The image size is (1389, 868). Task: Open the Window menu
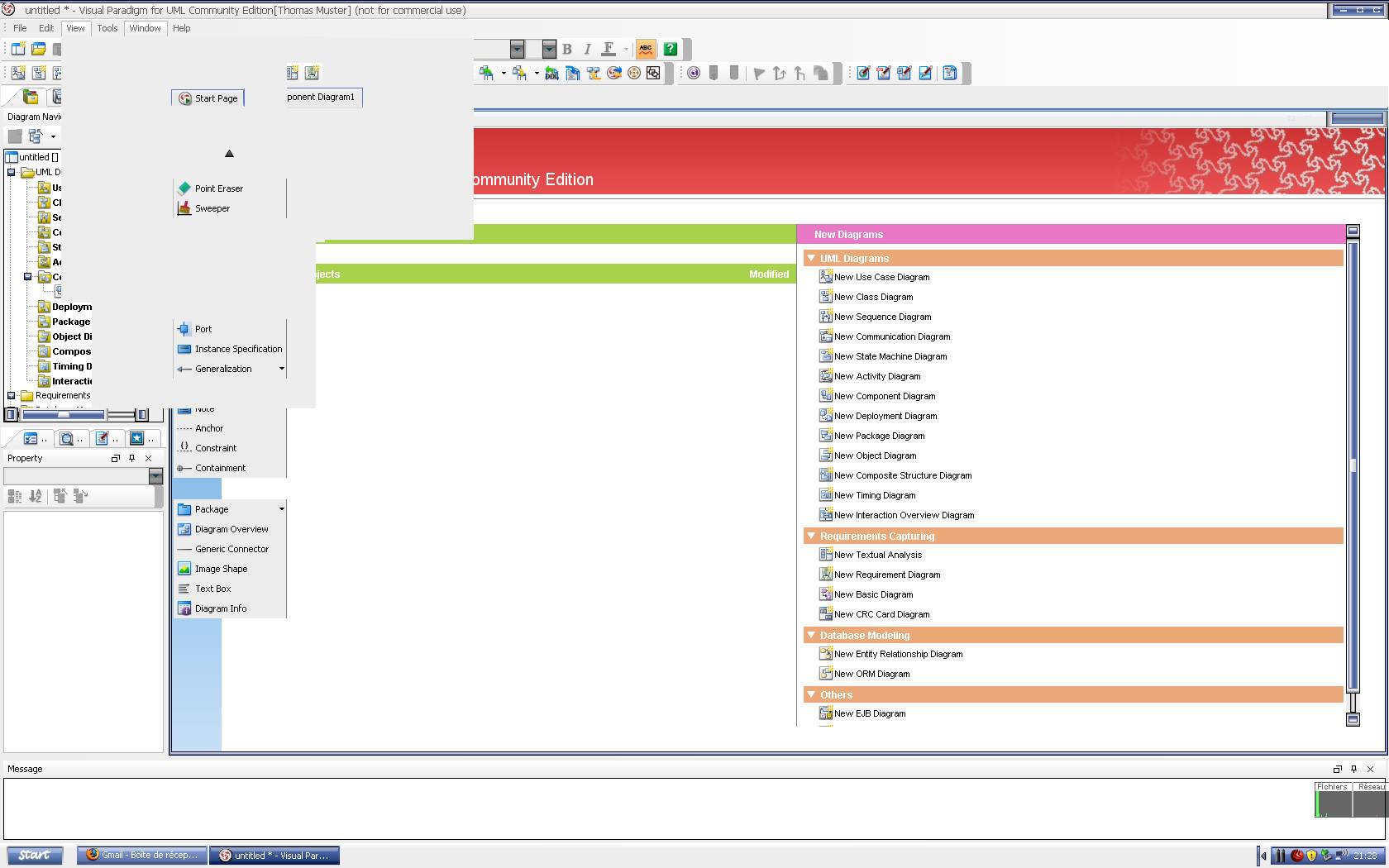pos(145,28)
